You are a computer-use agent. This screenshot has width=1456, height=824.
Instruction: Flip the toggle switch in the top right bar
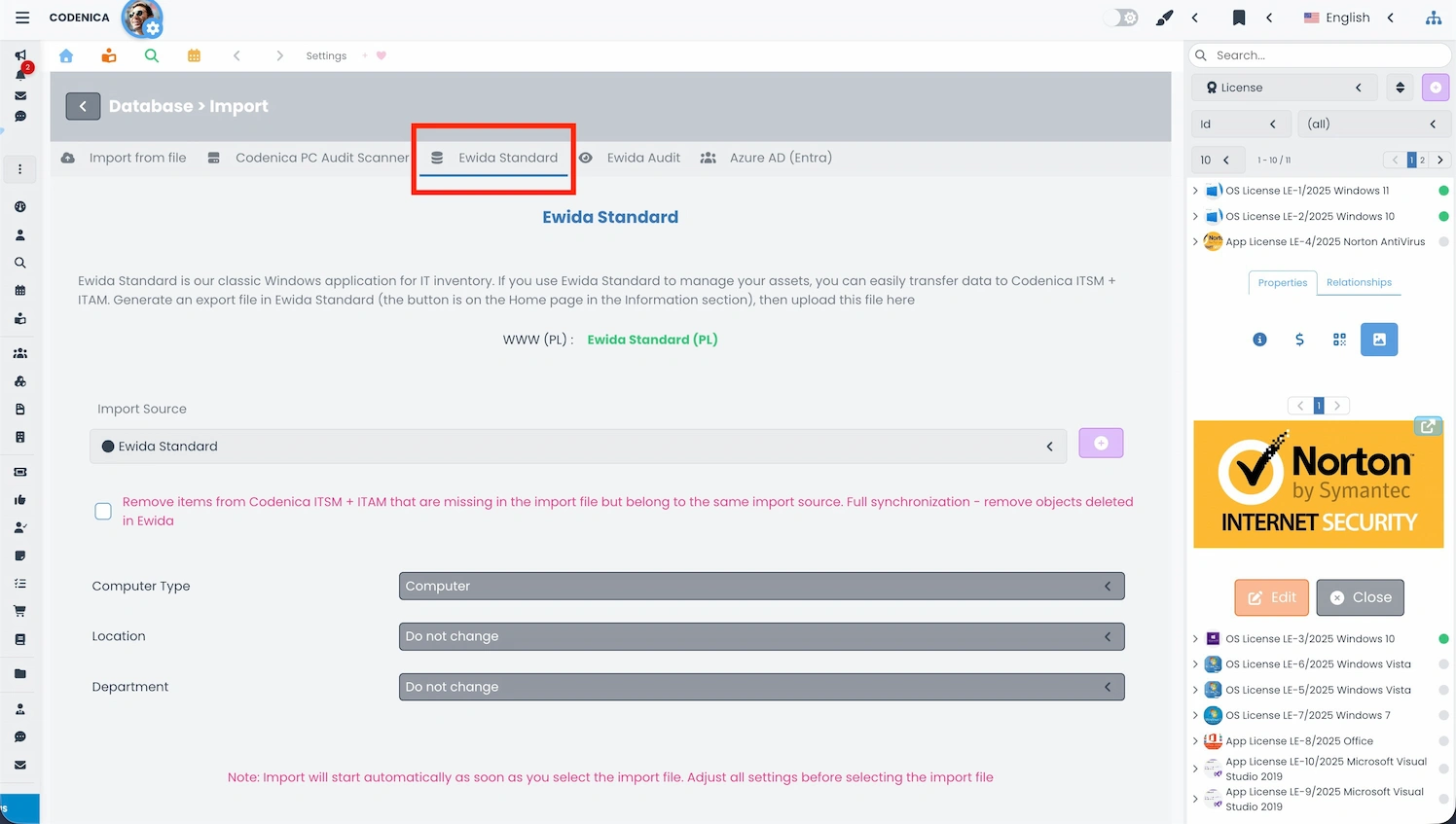(1120, 17)
